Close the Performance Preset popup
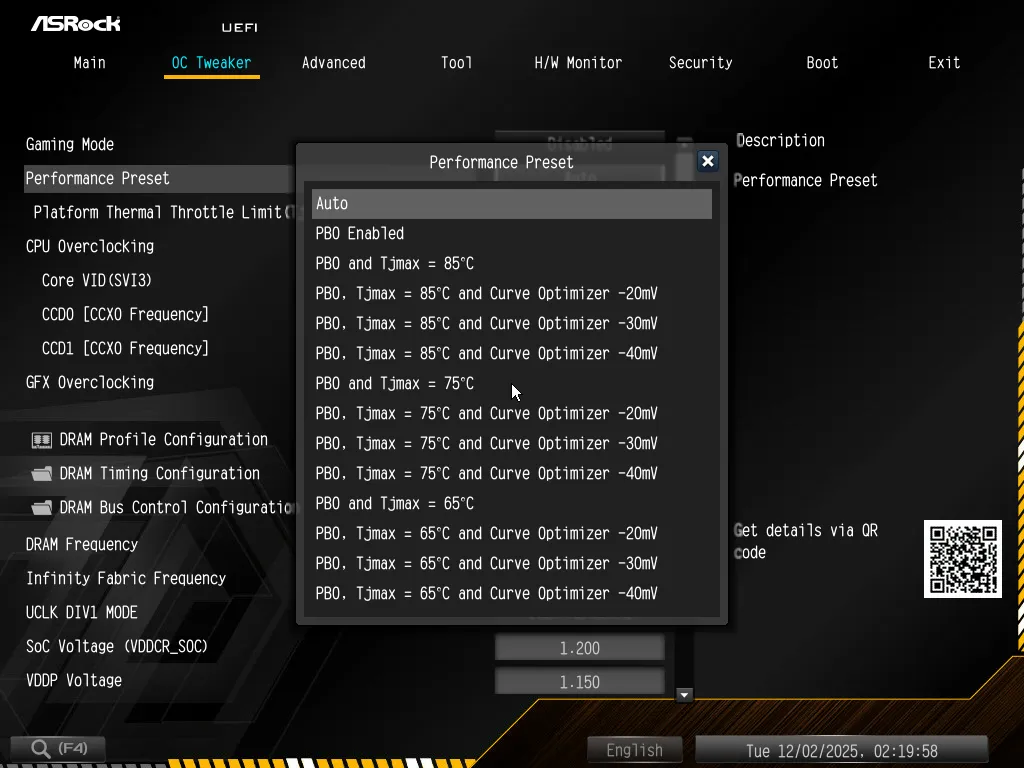The width and height of the screenshot is (1024, 768). (x=707, y=161)
